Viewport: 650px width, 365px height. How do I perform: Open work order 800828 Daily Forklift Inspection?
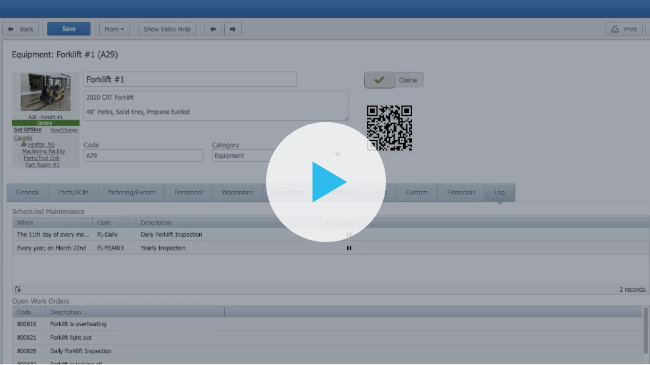[x=327, y=351]
